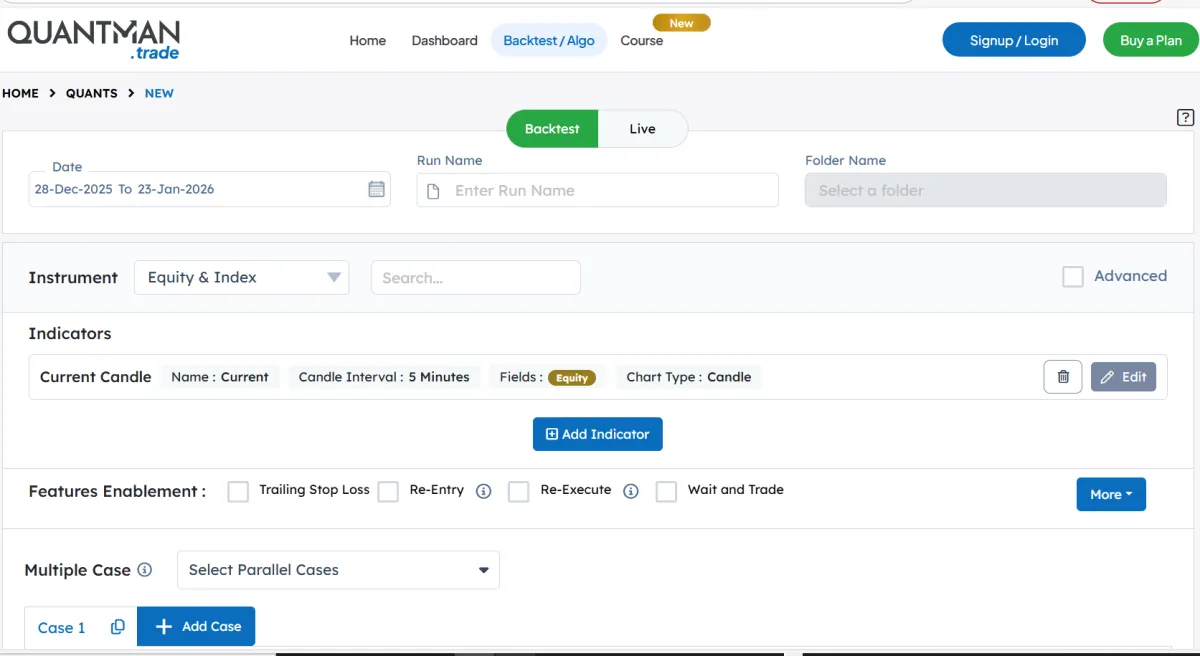Click Buy a Plan button
Viewport: 1200px width, 656px height.
coord(1151,40)
